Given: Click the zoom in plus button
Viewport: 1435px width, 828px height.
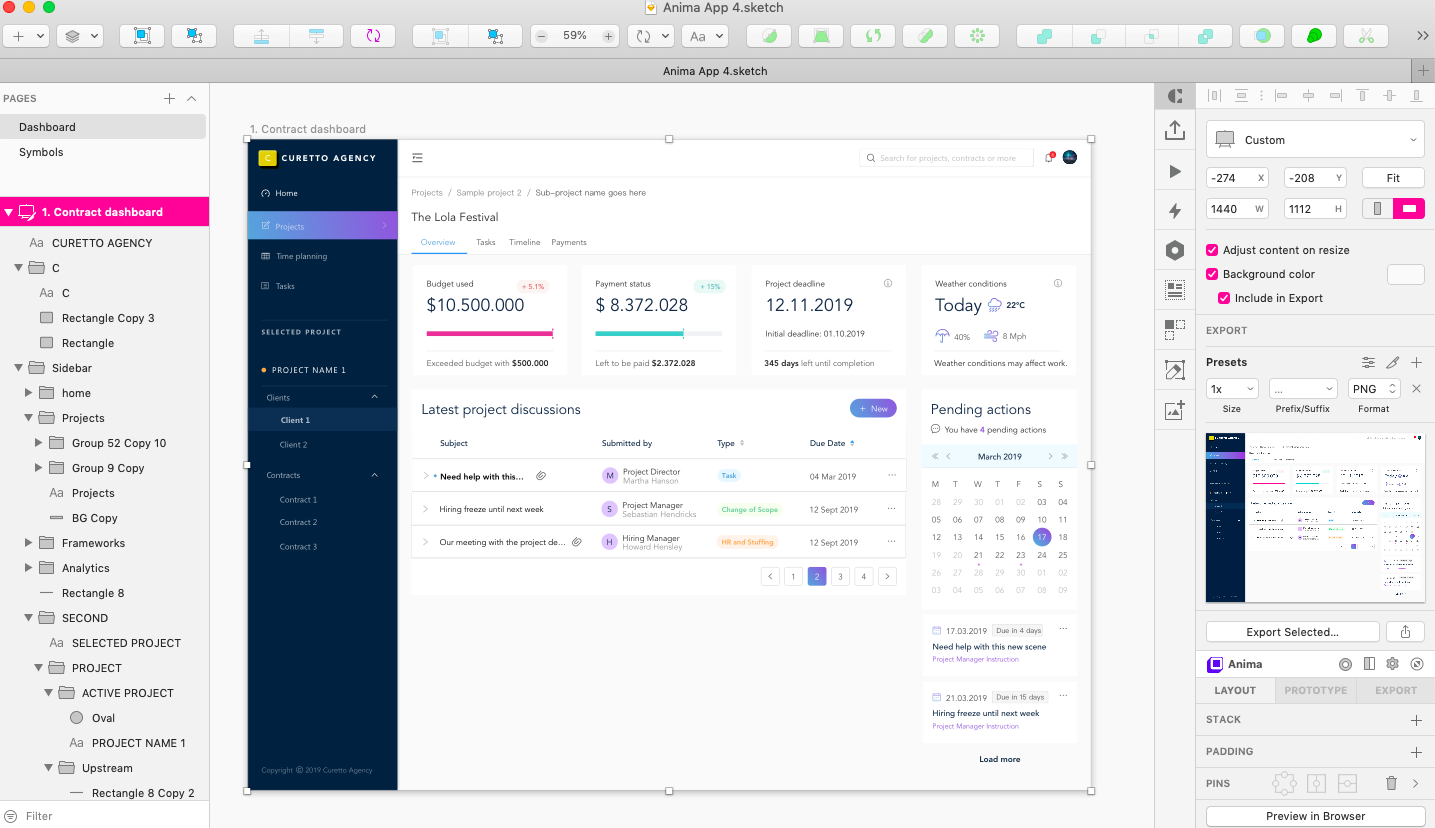Looking at the screenshot, I should point(607,35).
